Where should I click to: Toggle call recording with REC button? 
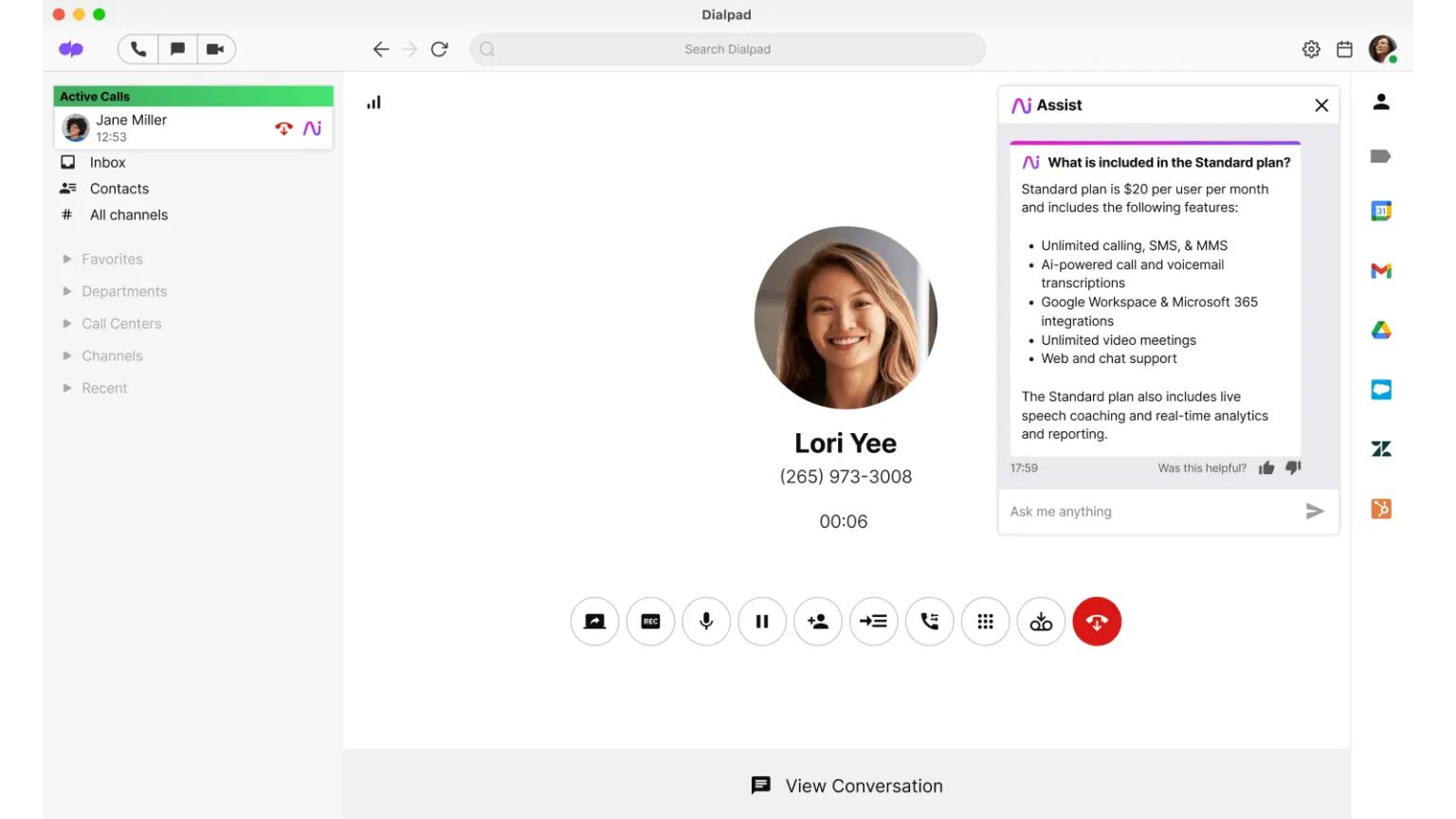coord(650,622)
